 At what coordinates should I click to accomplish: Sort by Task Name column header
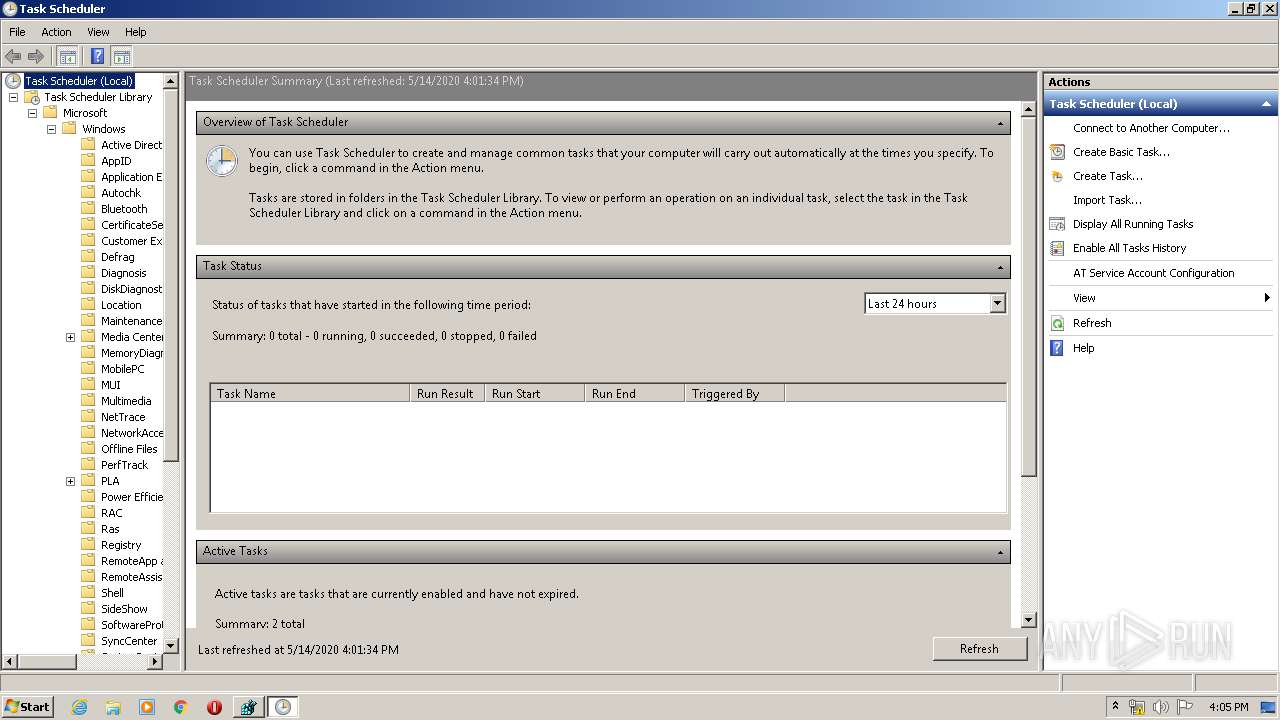(310, 394)
